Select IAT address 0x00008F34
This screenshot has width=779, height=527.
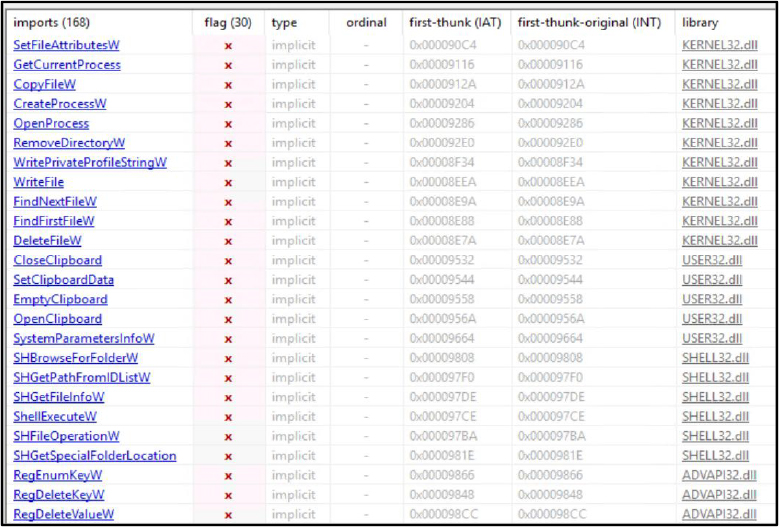click(x=442, y=162)
